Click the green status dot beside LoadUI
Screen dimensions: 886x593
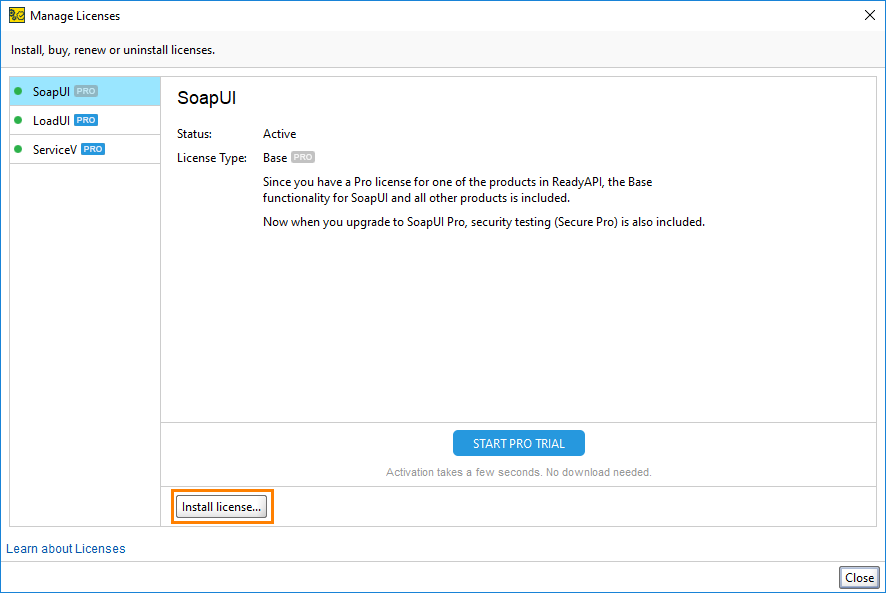(x=18, y=120)
